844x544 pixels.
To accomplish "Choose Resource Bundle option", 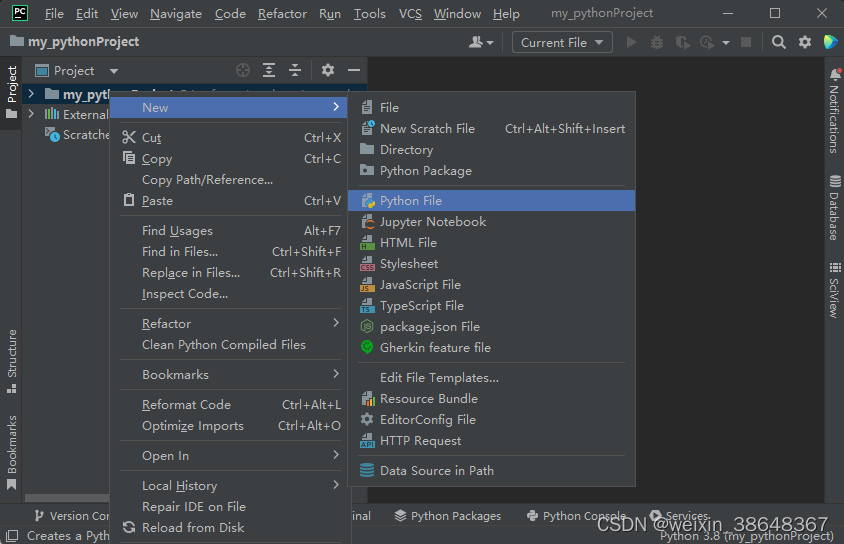I will click(x=491, y=399).
